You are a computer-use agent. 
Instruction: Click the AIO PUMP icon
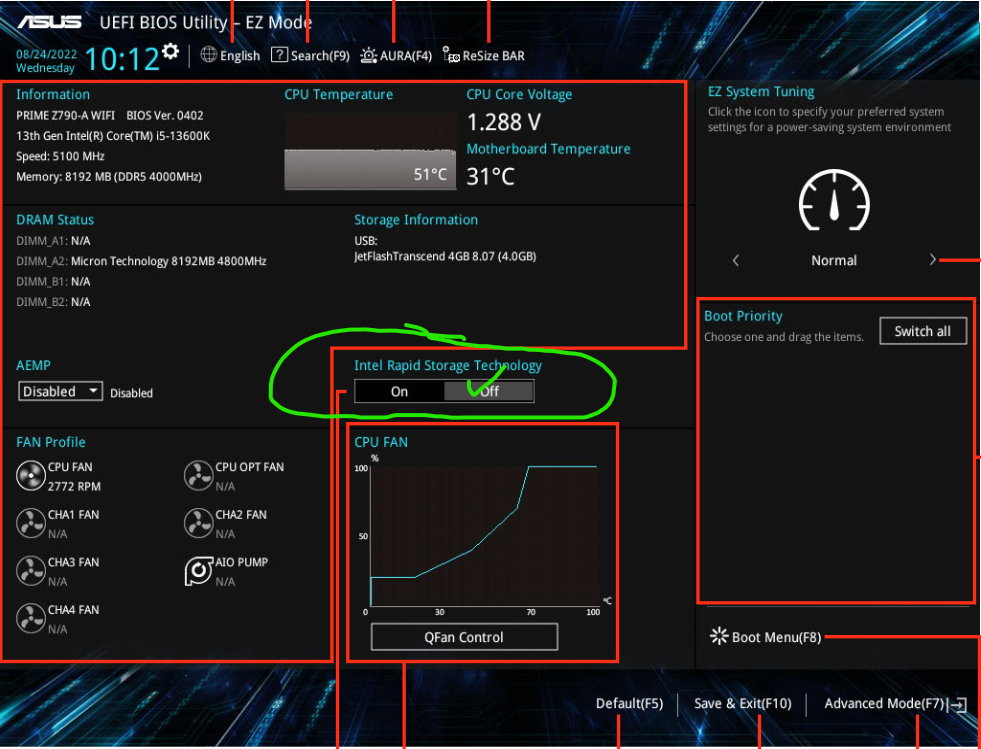pyautogui.click(x=198, y=571)
